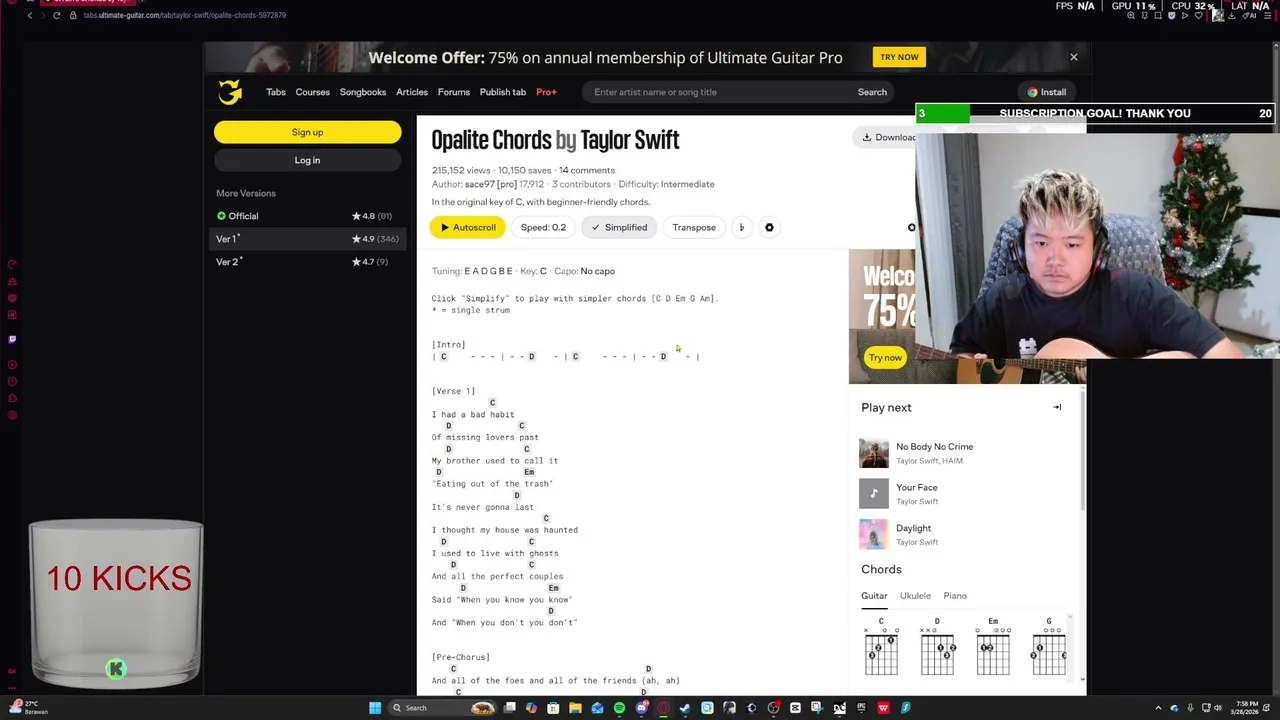The image size is (1280, 720).
Task: Open the Articles menu item
Action: pos(412,92)
